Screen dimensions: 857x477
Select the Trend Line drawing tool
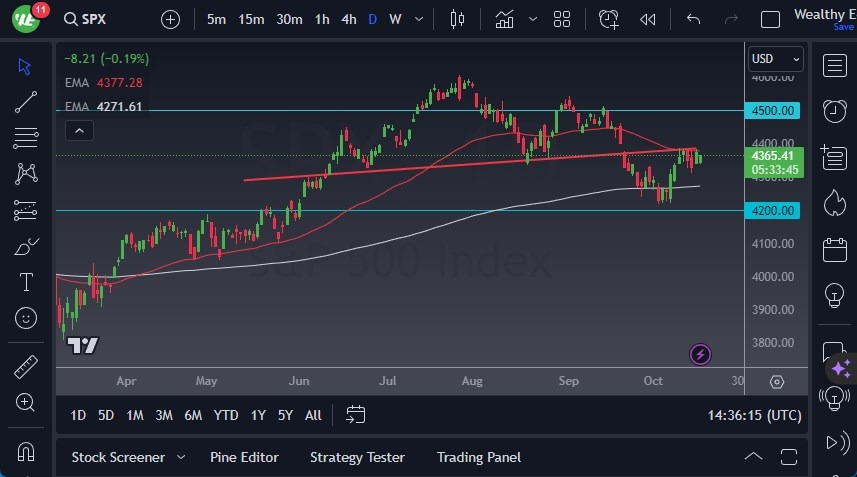26,101
